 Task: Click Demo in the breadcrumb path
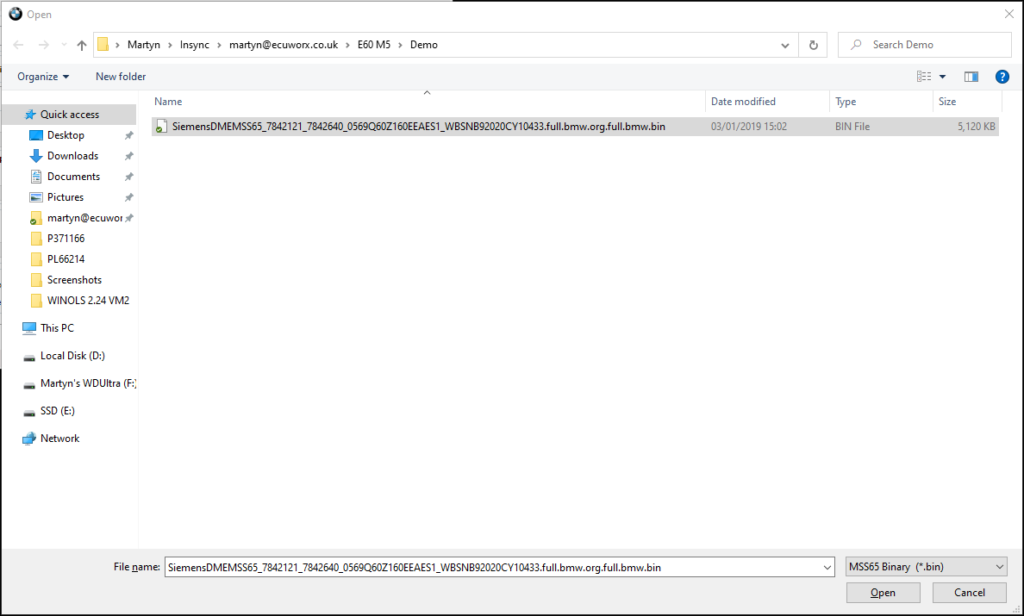click(424, 45)
